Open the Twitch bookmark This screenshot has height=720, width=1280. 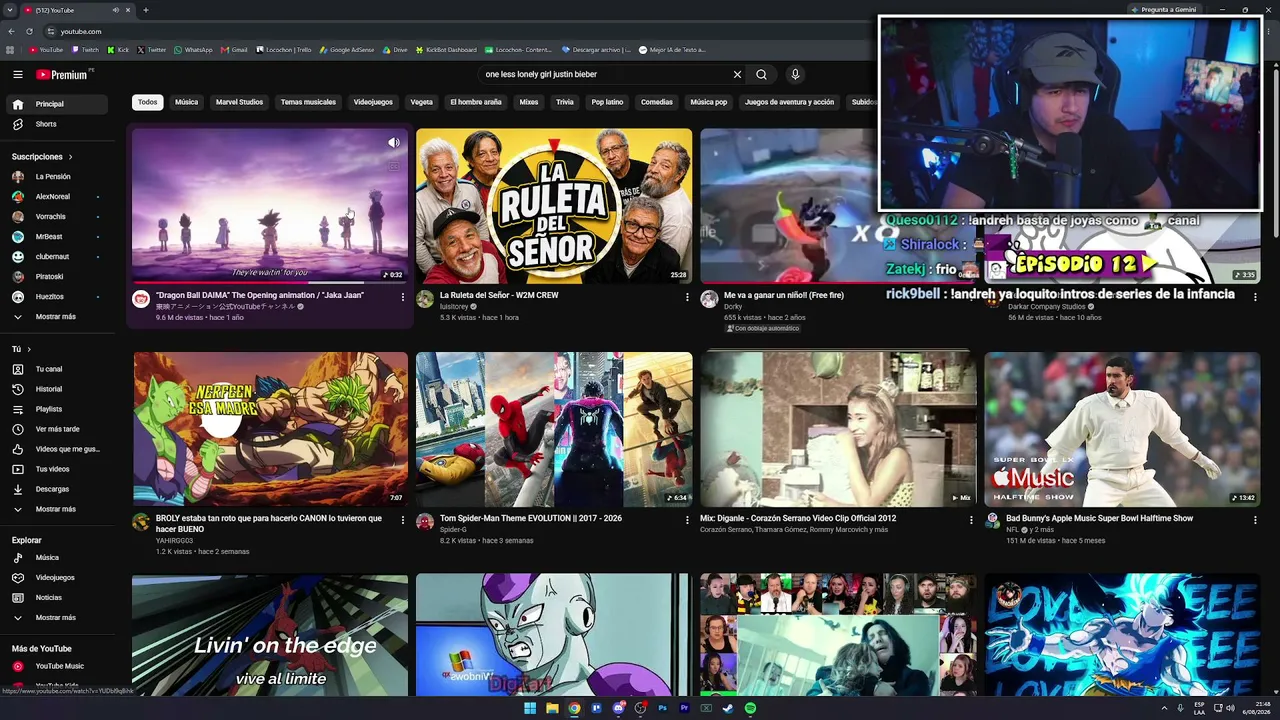click(86, 49)
